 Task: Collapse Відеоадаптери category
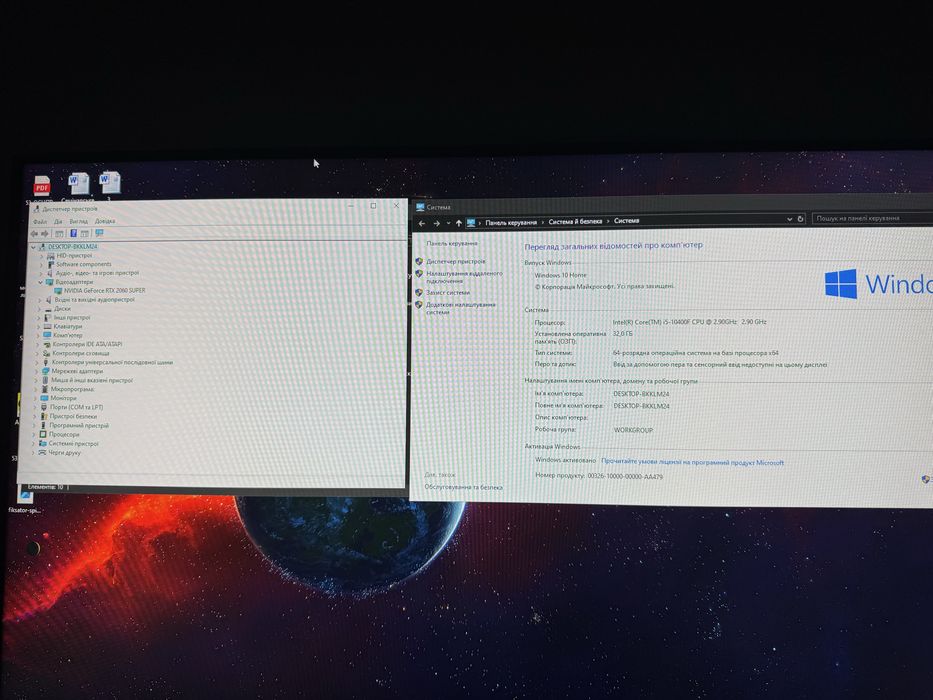click(40, 282)
